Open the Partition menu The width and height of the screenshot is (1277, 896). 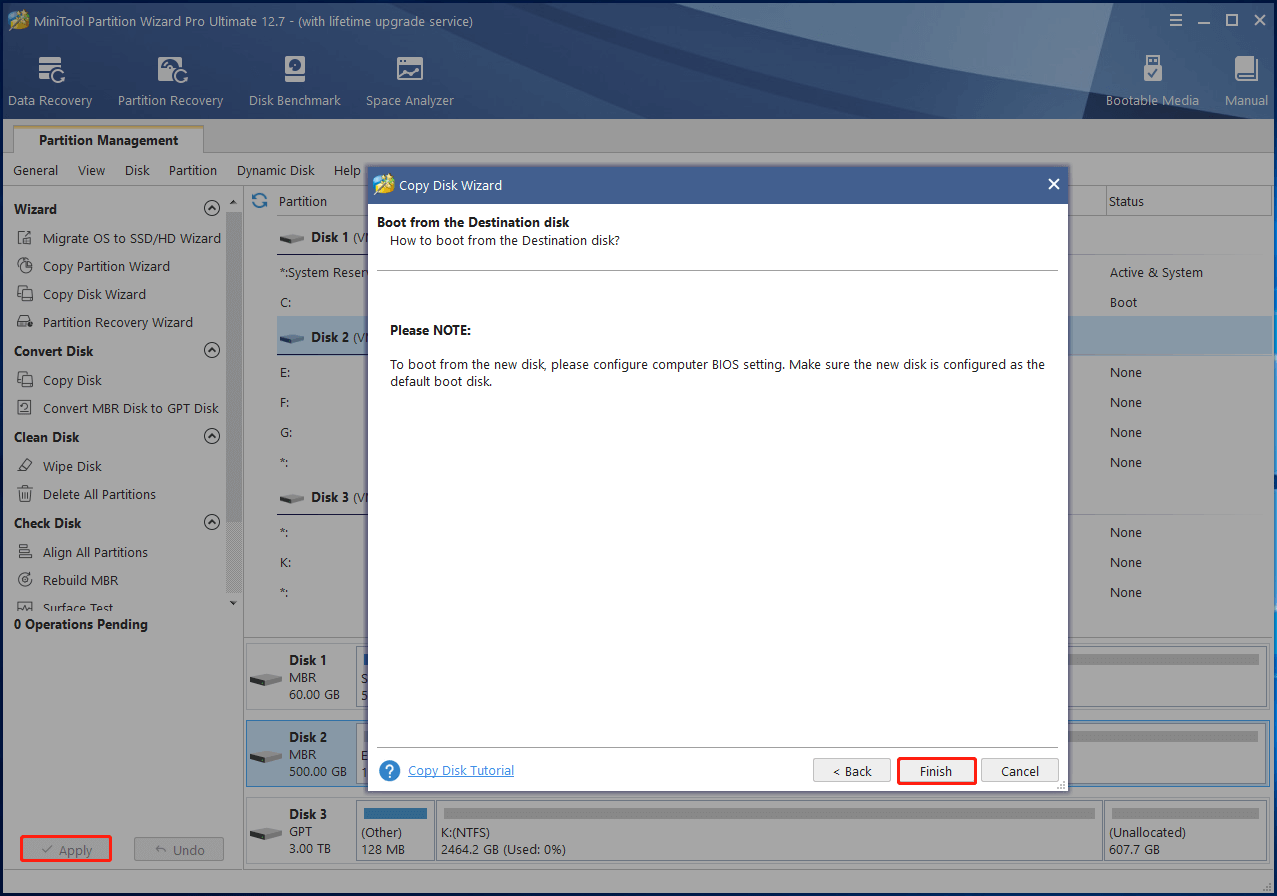(193, 170)
